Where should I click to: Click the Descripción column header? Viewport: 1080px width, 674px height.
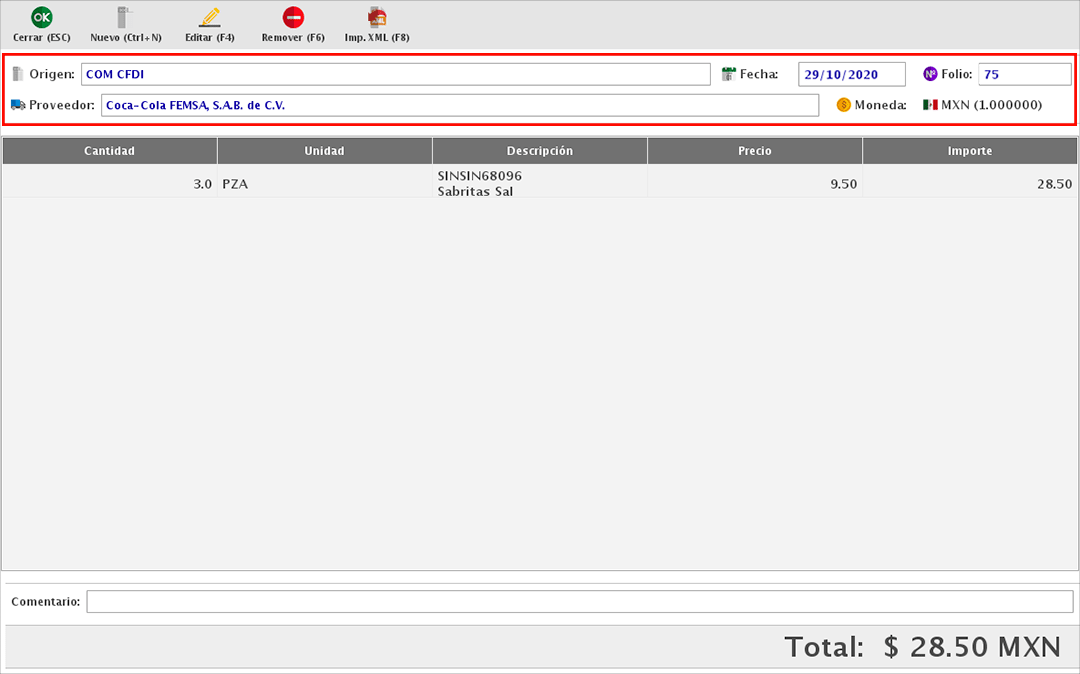click(x=539, y=151)
